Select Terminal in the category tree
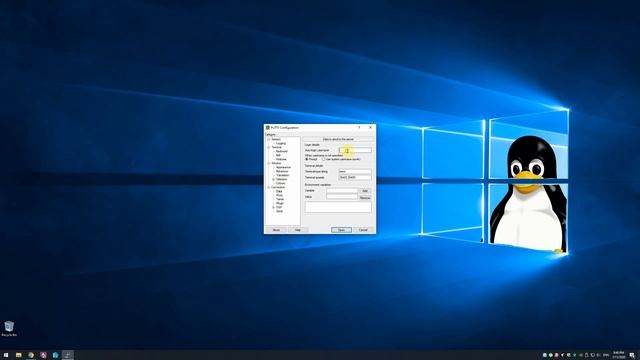Viewport: 640px width, 360px height. (277, 147)
